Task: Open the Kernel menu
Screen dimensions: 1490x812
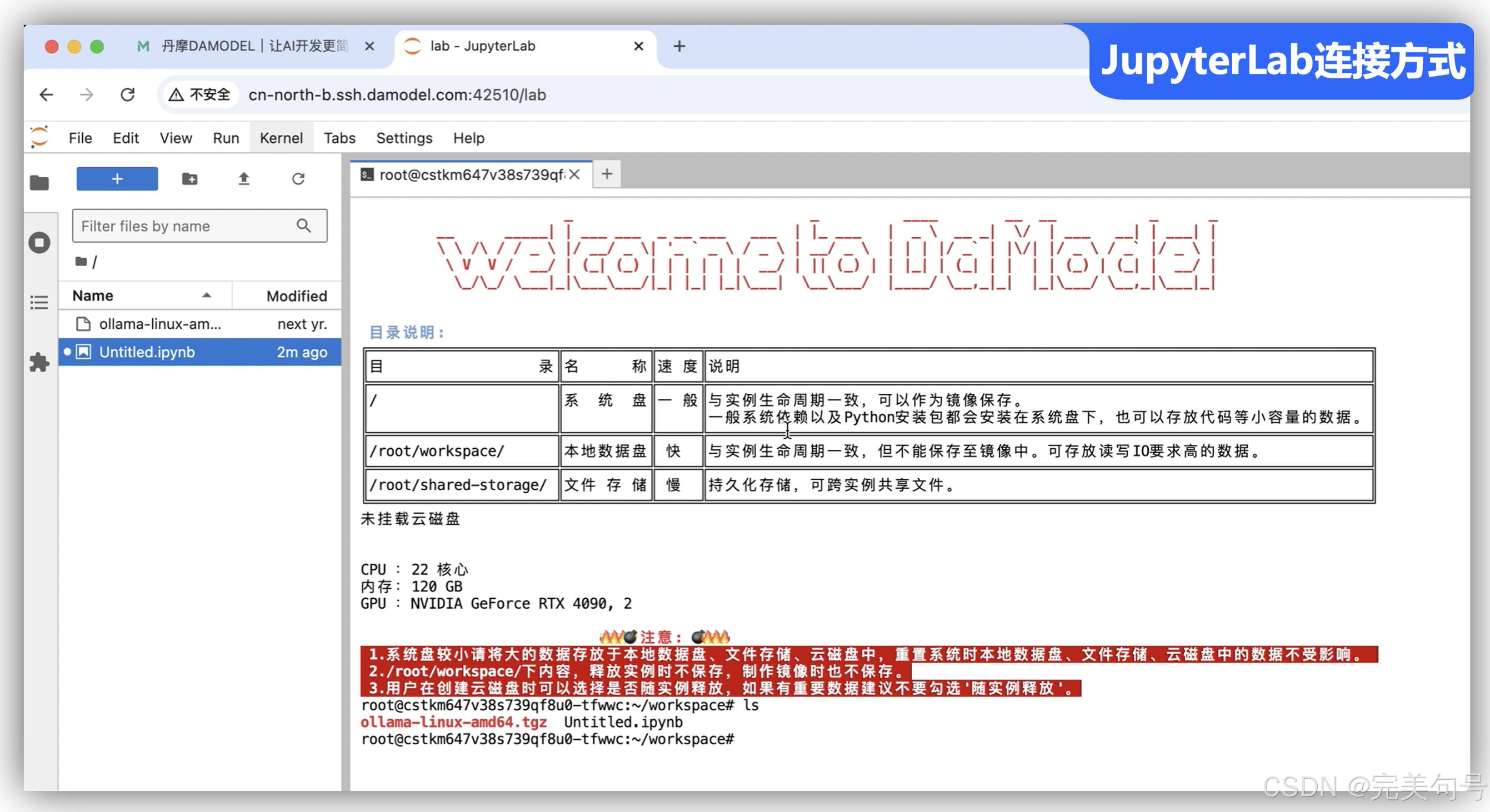Action: click(281, 138)
